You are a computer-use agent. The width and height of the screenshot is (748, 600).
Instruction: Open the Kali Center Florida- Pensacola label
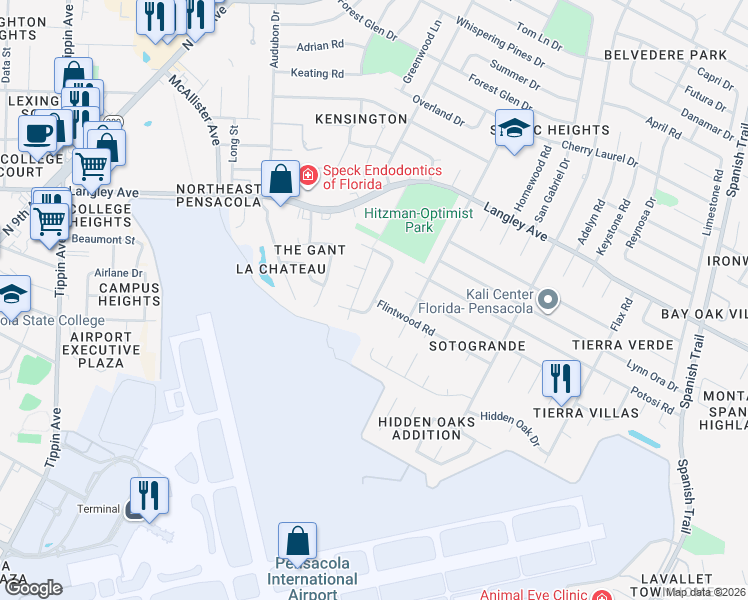pos(475,301)
